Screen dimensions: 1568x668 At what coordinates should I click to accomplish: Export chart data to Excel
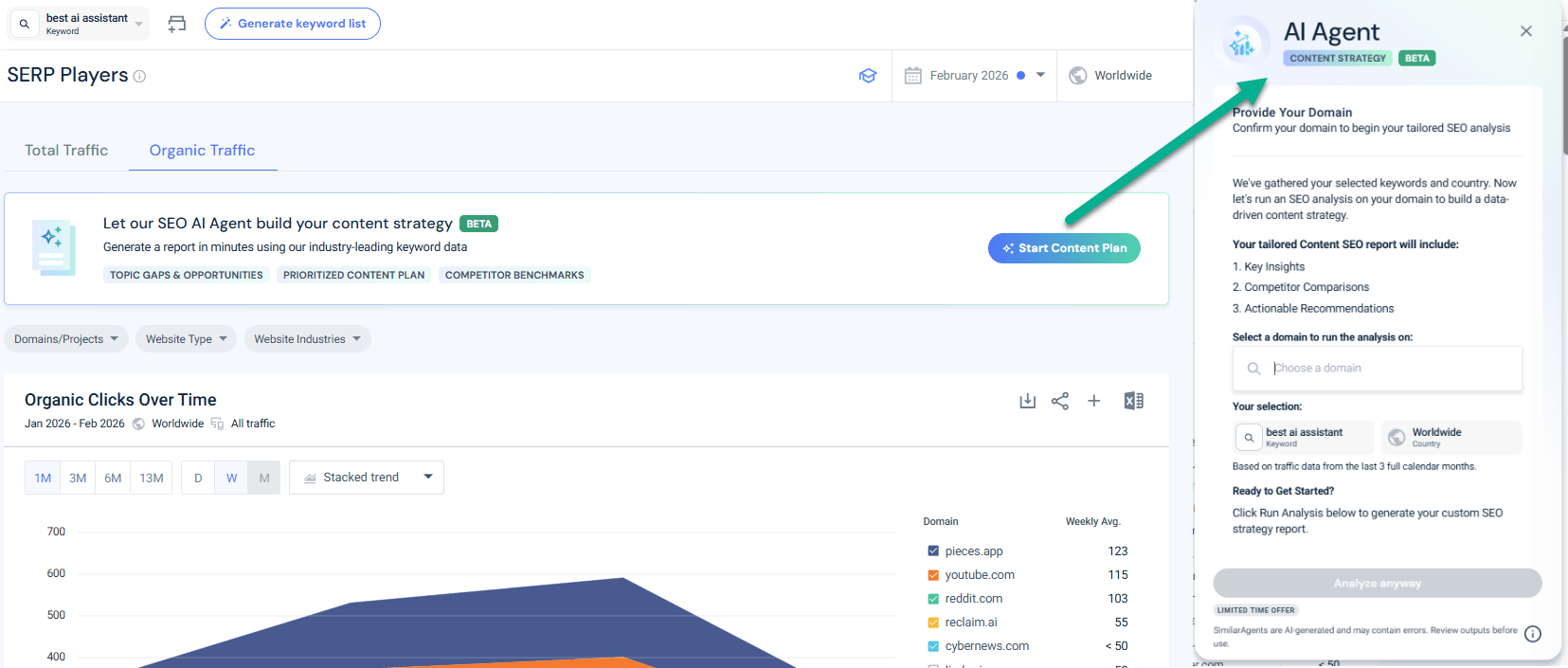[1133, 401]
